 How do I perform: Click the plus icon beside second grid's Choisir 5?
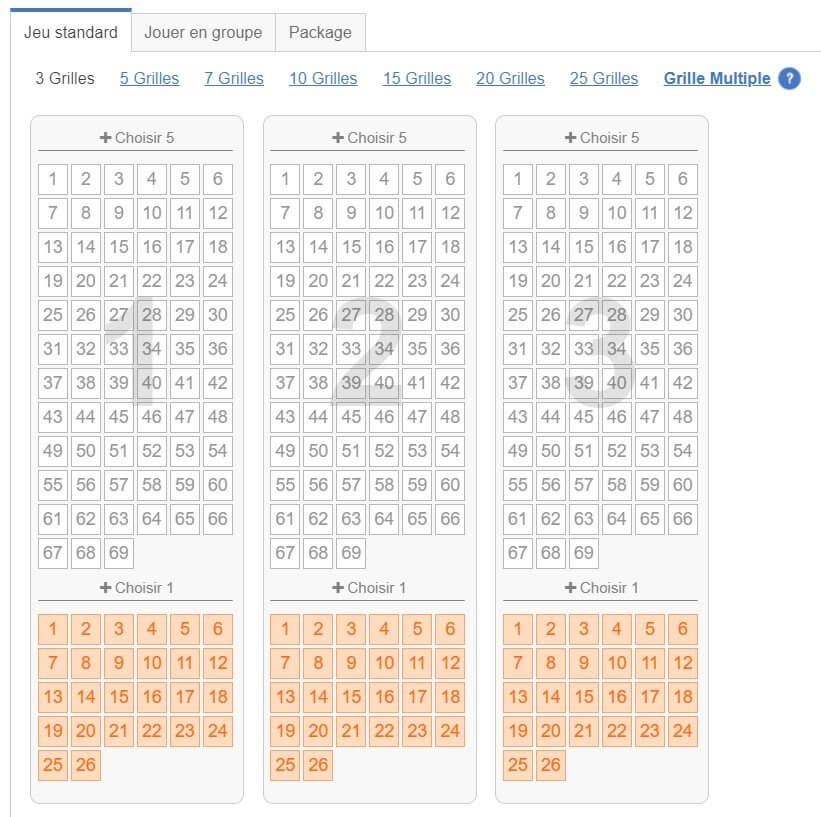338,138
